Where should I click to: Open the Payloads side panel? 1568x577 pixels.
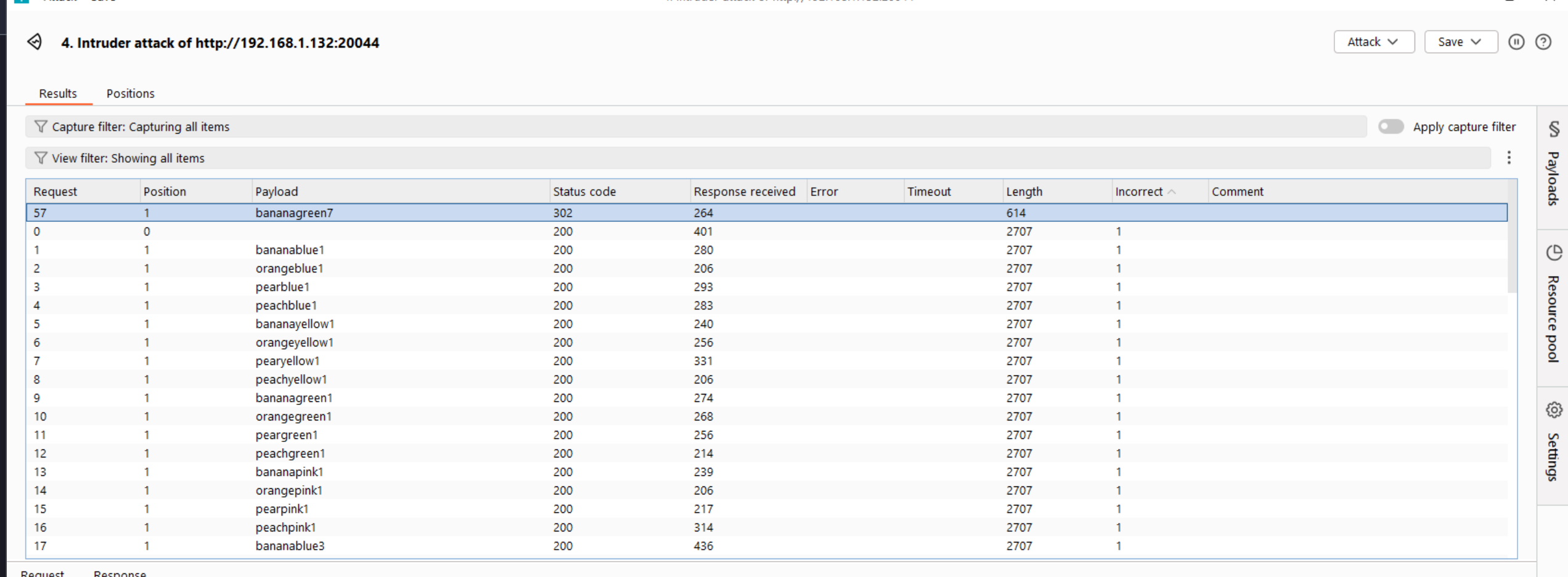click(x=1553, y=165)
